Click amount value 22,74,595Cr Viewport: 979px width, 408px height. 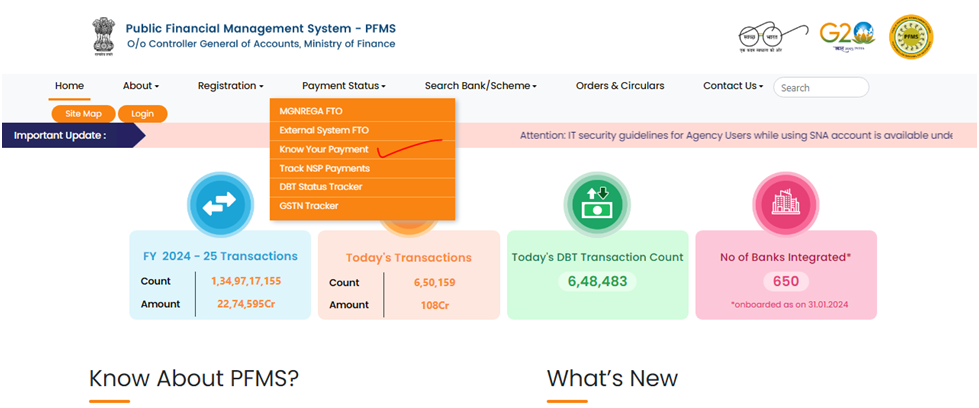coord(246,304)
